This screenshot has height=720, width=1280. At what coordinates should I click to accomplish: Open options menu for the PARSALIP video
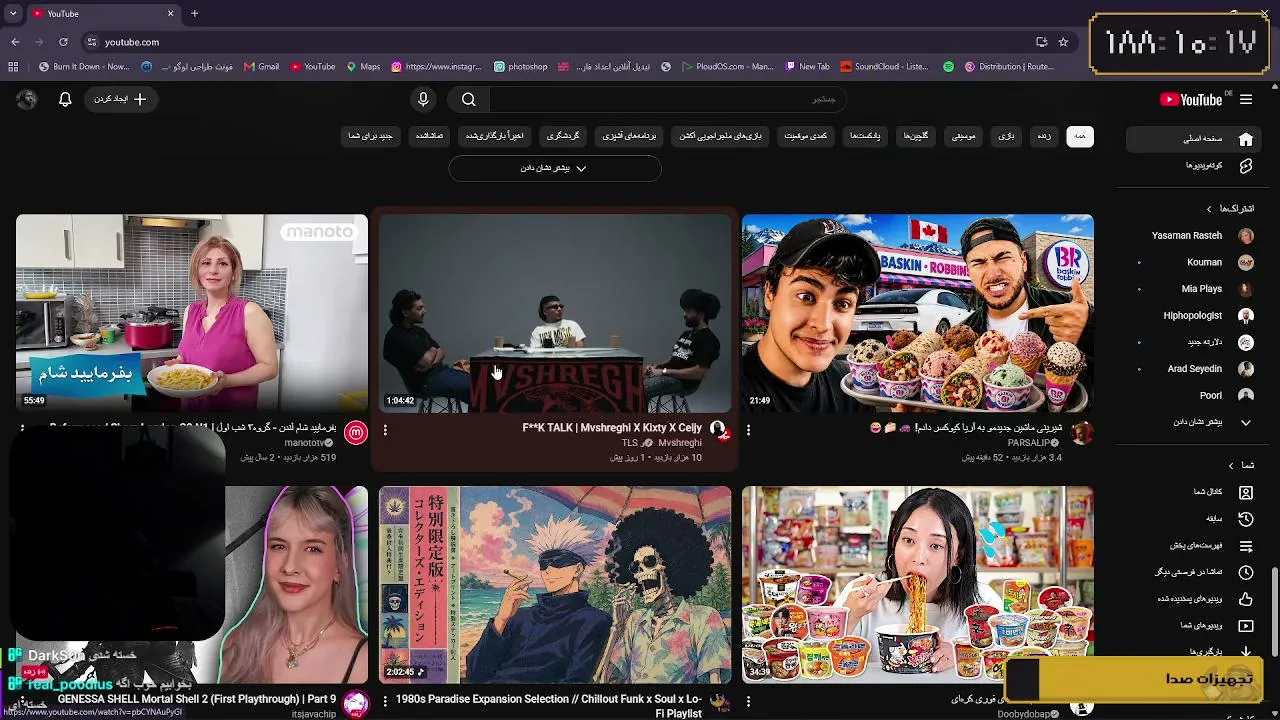click(748, 430)
